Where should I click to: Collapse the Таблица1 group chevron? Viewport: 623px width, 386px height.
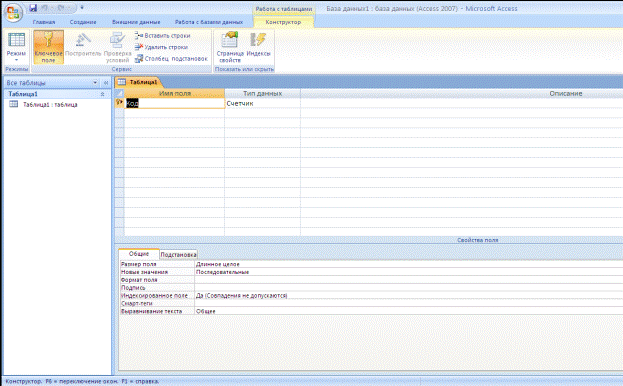point(103,94)
